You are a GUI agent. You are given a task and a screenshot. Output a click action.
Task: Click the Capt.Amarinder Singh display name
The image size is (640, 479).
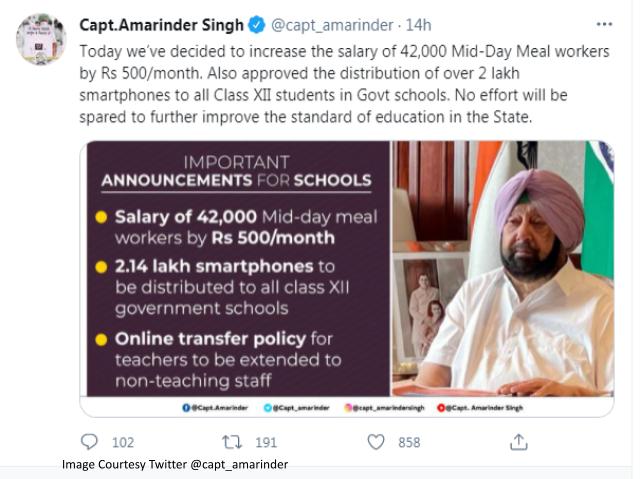(161, 25)
